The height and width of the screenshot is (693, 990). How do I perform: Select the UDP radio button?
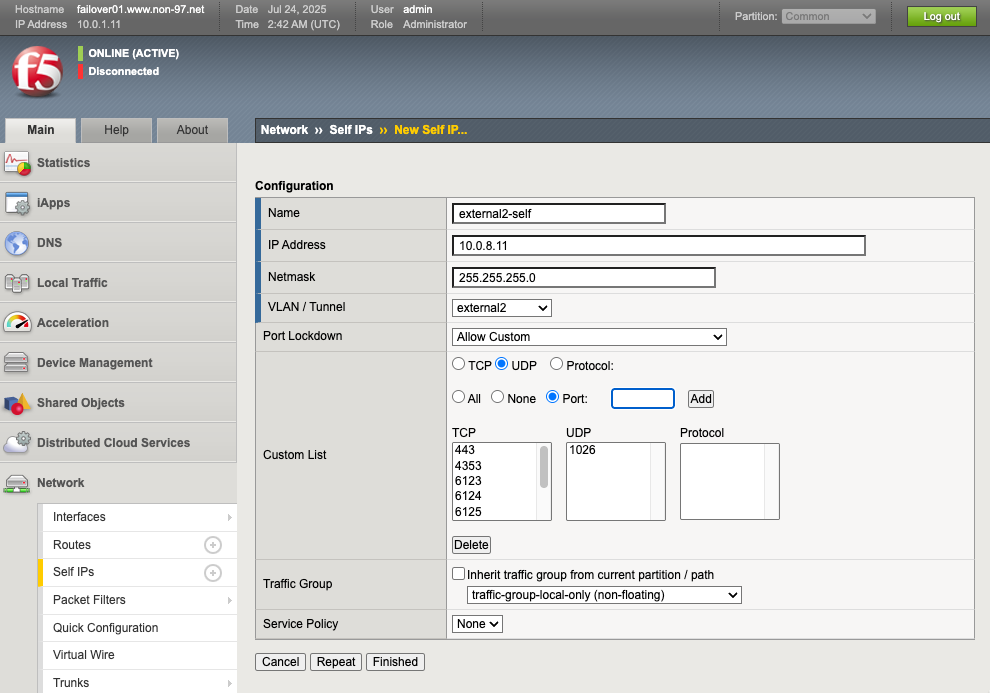pos(502,364)
